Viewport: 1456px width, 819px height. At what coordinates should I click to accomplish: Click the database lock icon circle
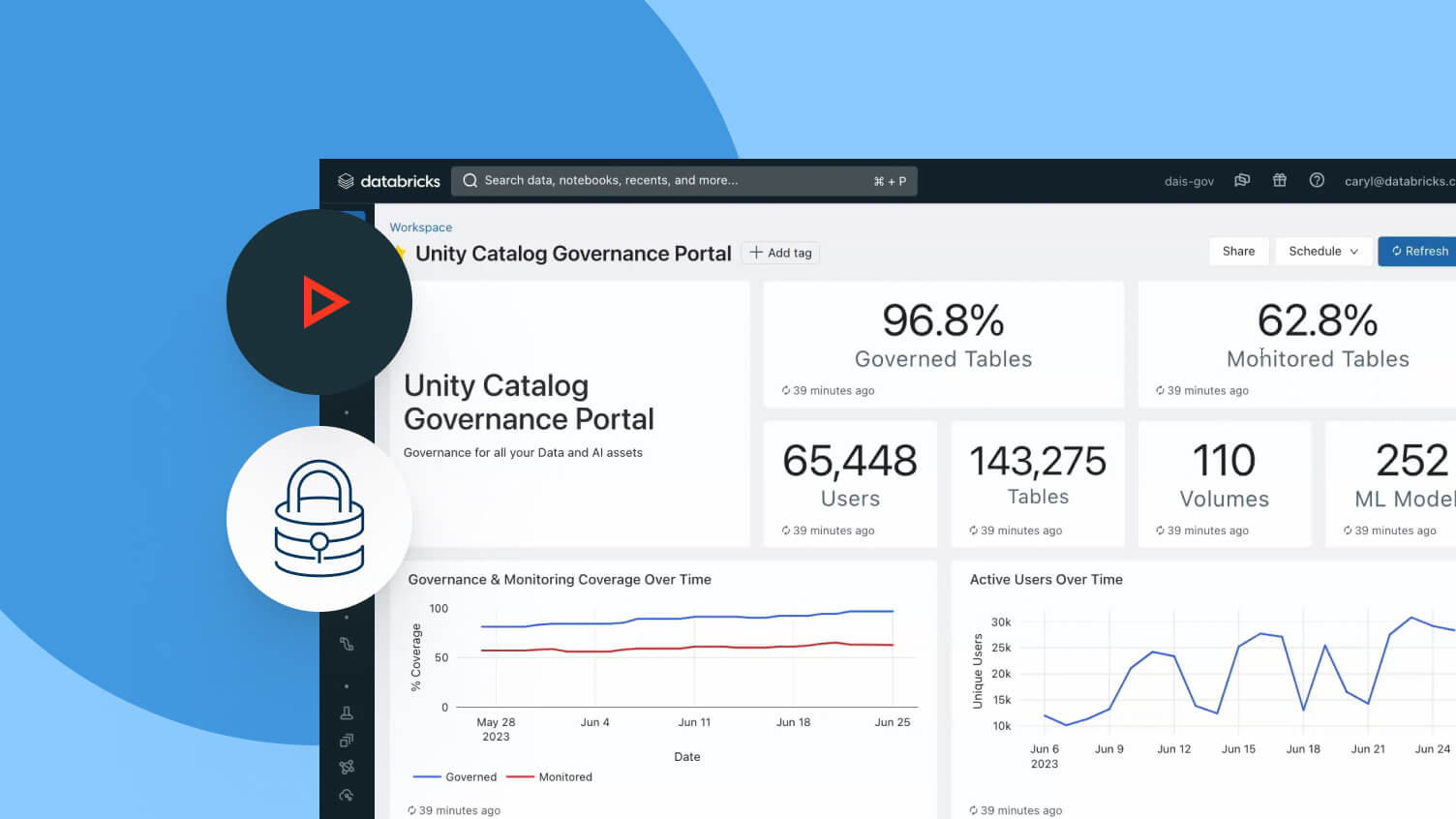(x=319, y=519)
